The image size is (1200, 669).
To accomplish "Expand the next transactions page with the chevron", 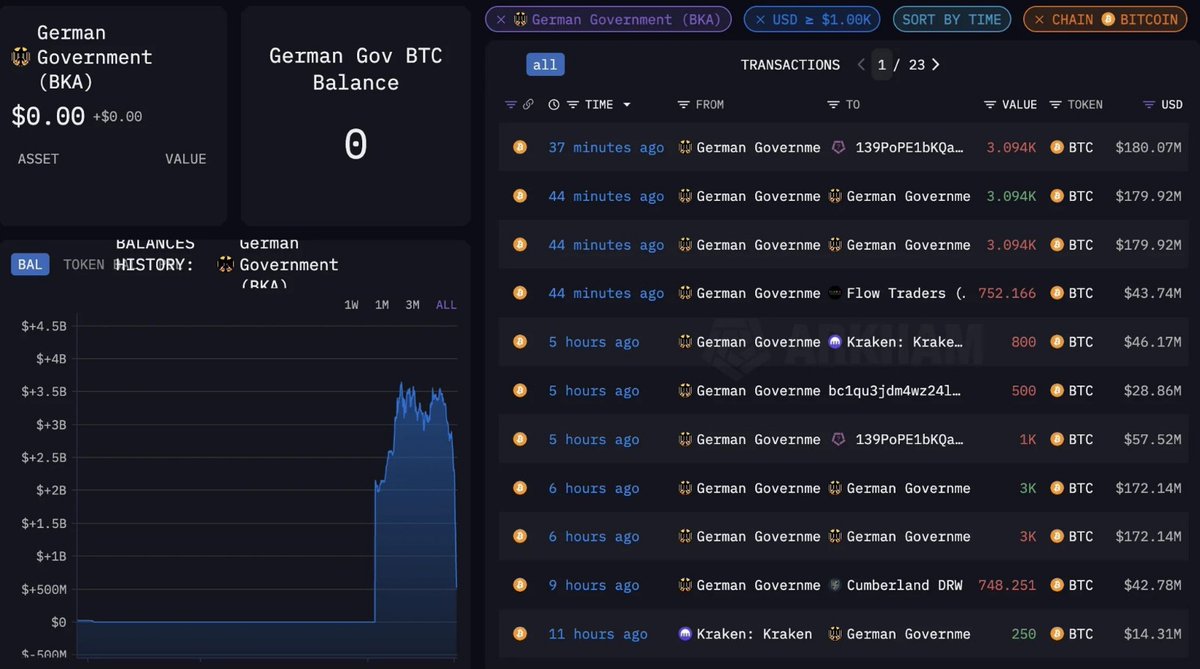I will click(x=934, y=64).
